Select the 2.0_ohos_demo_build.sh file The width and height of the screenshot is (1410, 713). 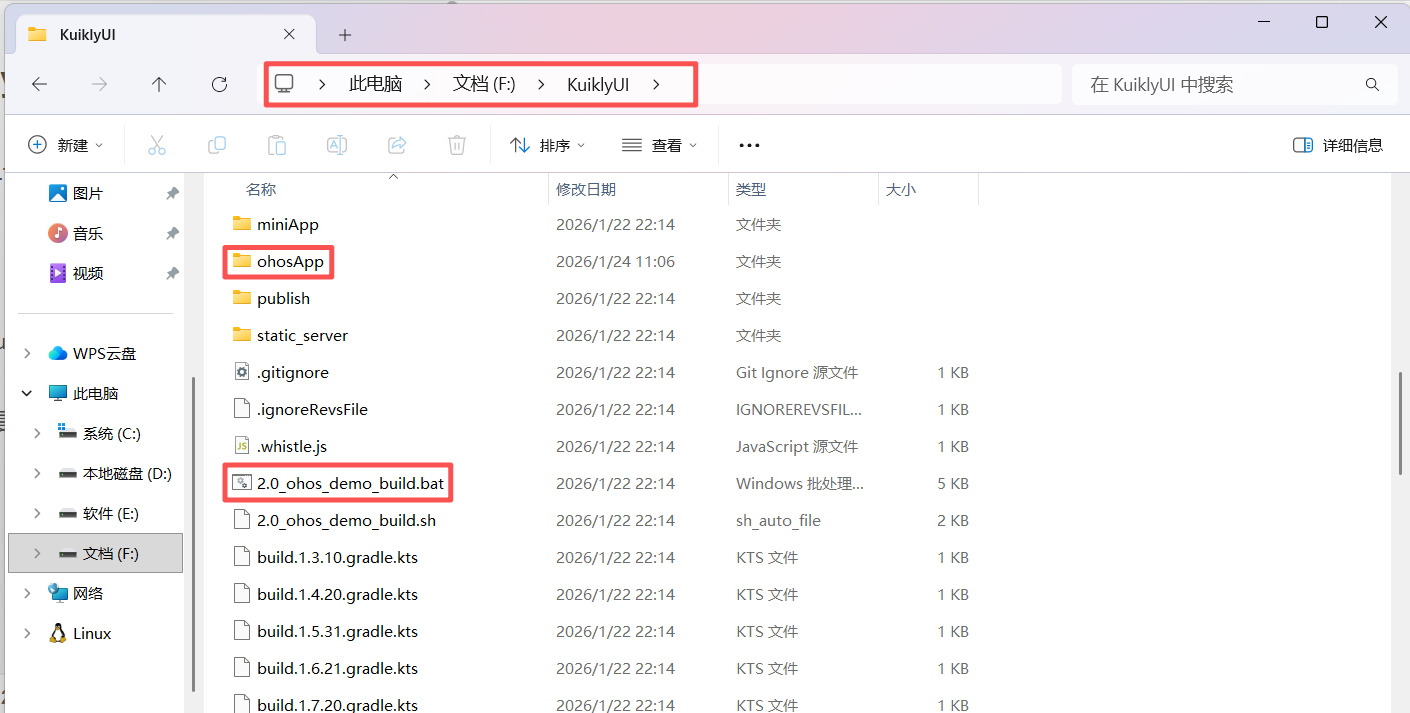tap(346, 520)
